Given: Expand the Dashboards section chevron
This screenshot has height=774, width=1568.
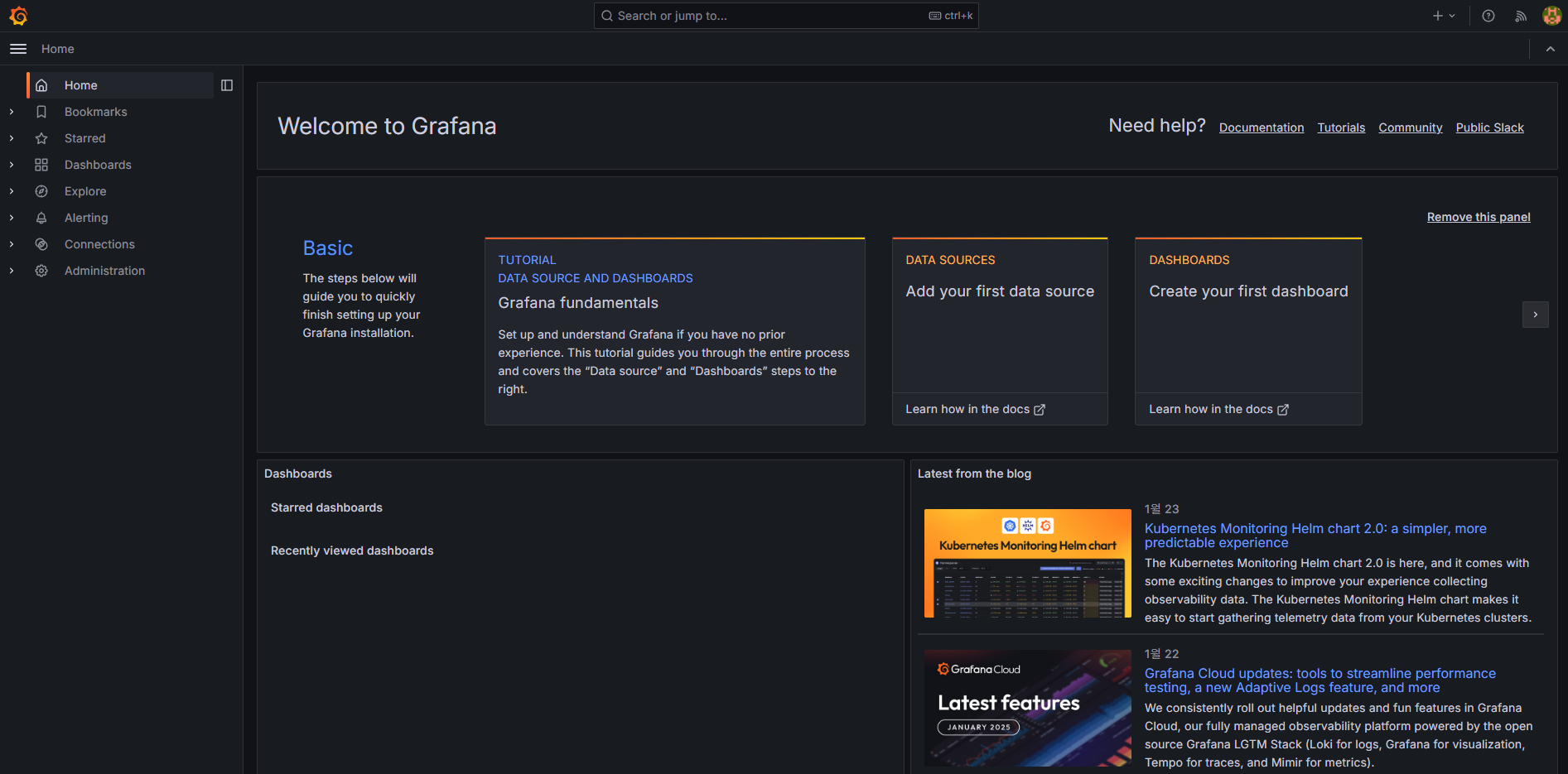Looking at the screenshot, I should tap(12, 165).
